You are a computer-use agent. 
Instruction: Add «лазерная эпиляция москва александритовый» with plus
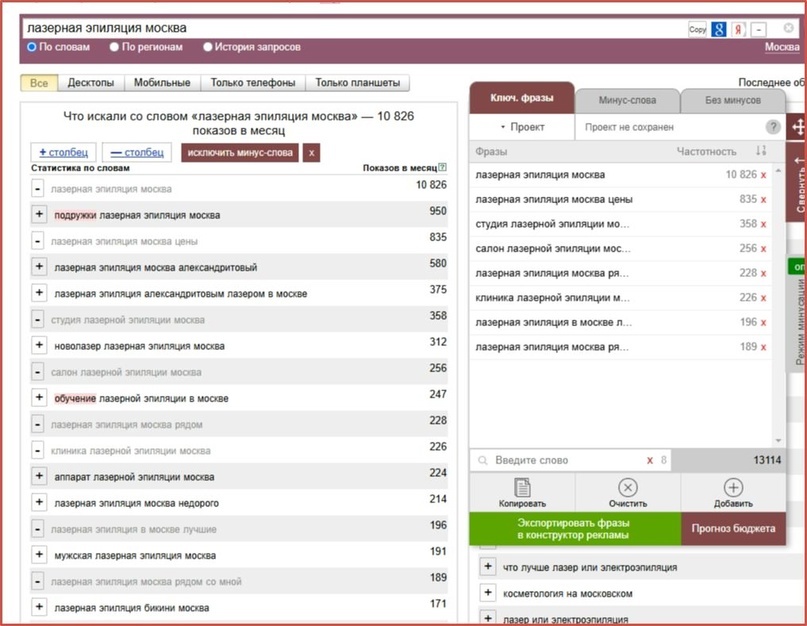pos(39,267)
